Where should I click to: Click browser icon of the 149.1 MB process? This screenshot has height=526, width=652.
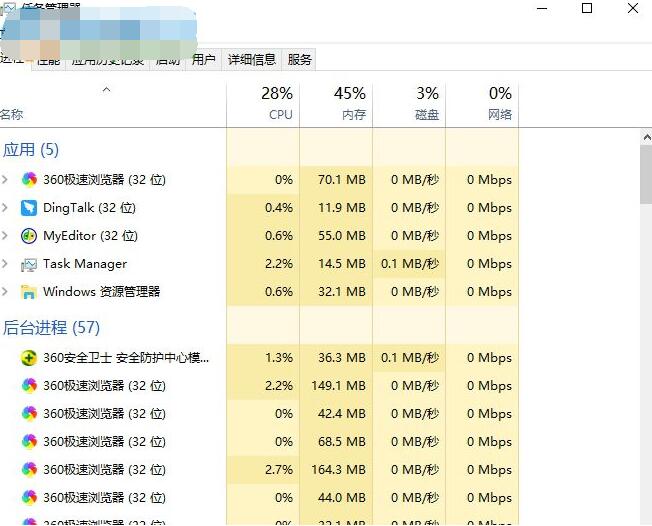click(29, 386)
